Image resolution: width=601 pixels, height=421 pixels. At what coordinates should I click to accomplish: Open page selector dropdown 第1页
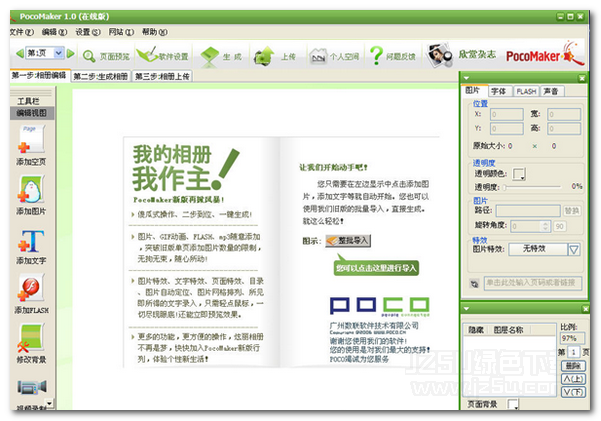tap(58, 53)
